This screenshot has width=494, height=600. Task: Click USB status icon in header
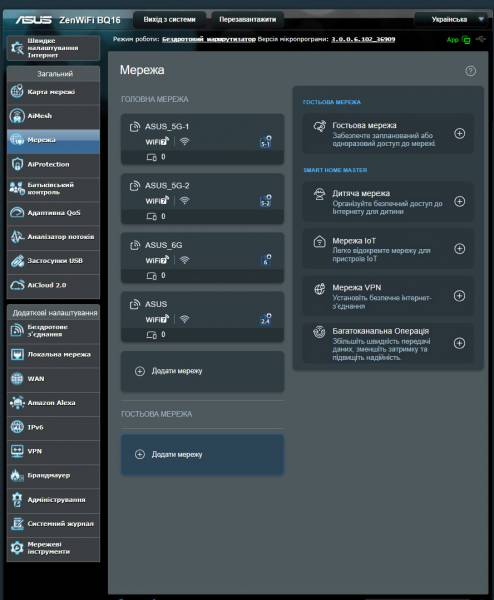pos(481,39)
